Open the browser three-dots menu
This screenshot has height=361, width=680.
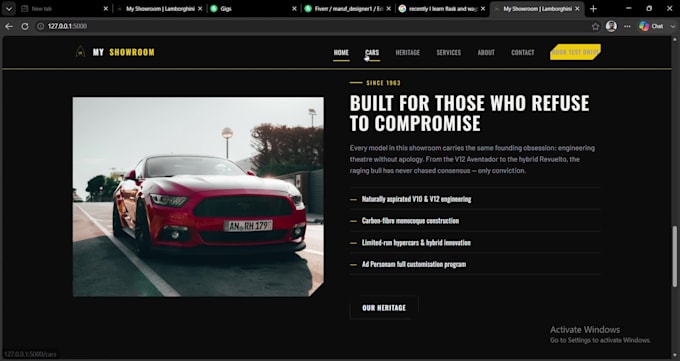[627, 26]
